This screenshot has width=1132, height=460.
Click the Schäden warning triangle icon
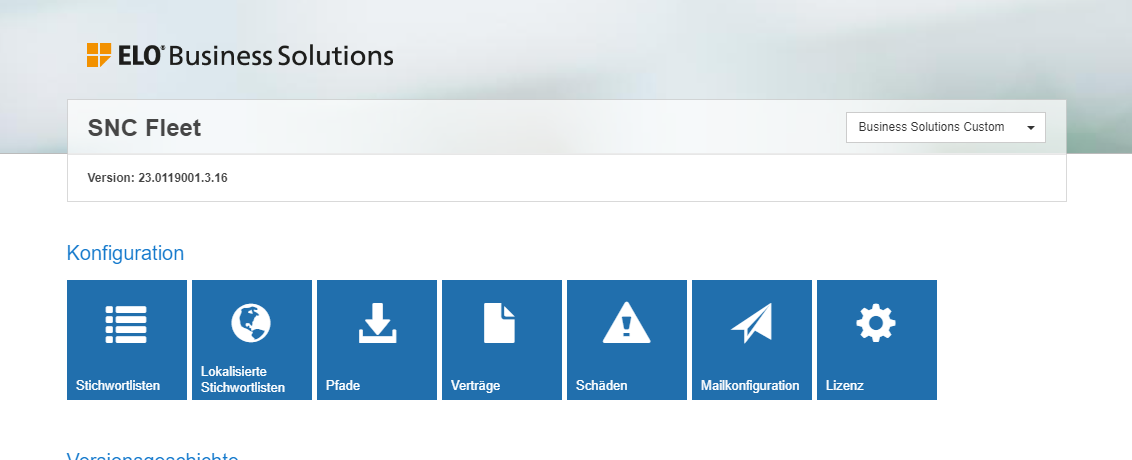626,323
